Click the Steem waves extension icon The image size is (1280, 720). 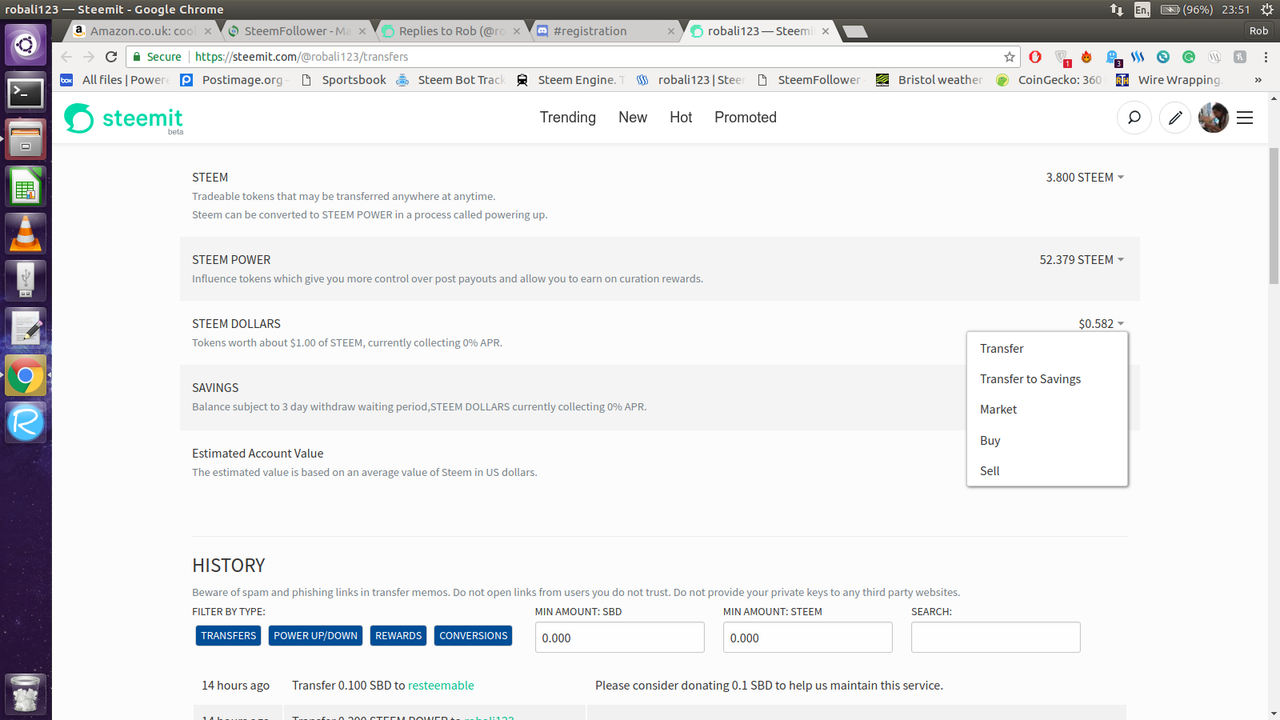click(1138, 57)
